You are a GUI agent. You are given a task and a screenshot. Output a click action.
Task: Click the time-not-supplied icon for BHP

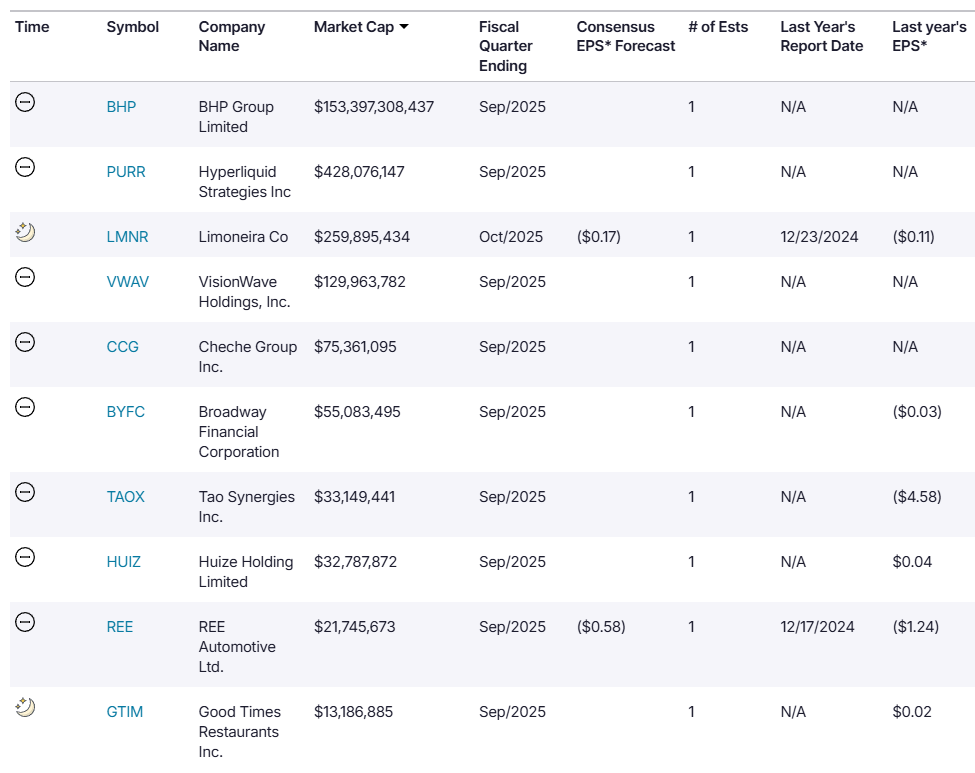(x=25, y=102)
